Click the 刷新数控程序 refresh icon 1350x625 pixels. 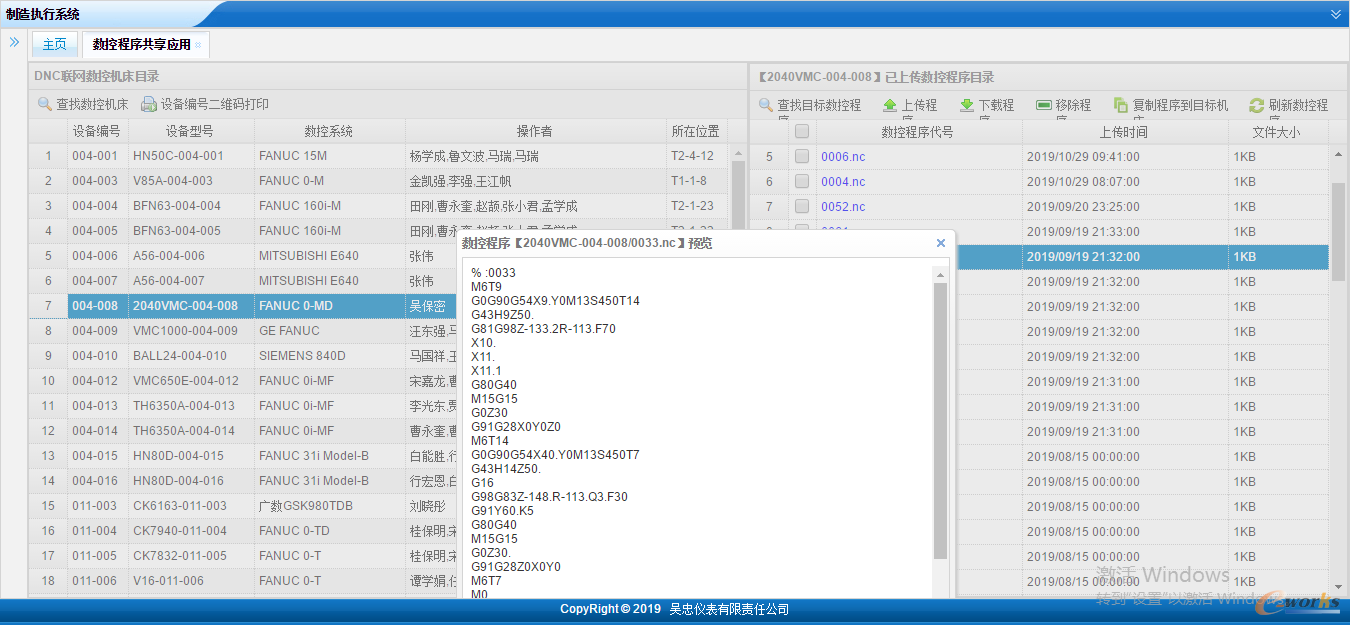[1257, 105]
